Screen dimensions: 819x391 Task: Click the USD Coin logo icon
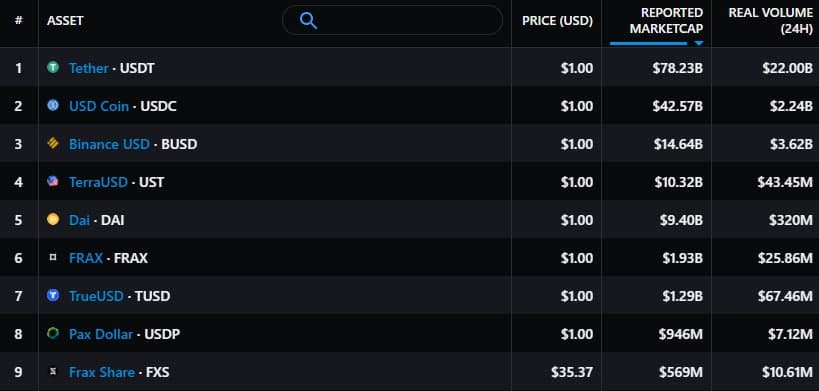tap(53, 105)
